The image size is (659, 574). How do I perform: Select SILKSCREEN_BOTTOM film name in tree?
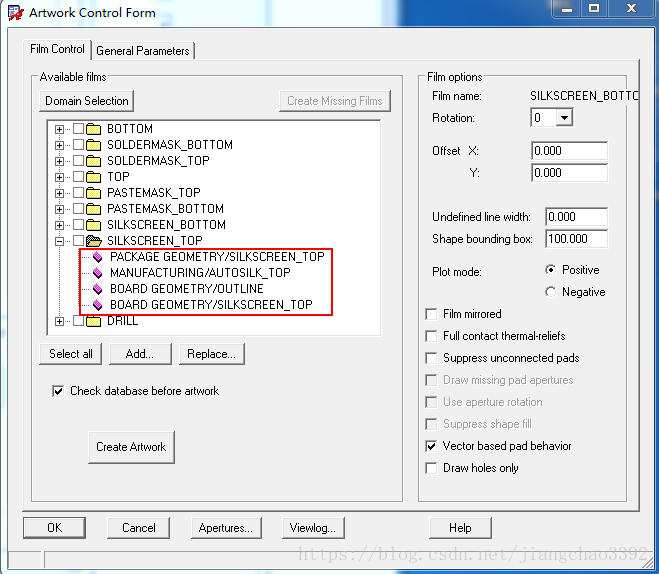[x=166, y=225]
